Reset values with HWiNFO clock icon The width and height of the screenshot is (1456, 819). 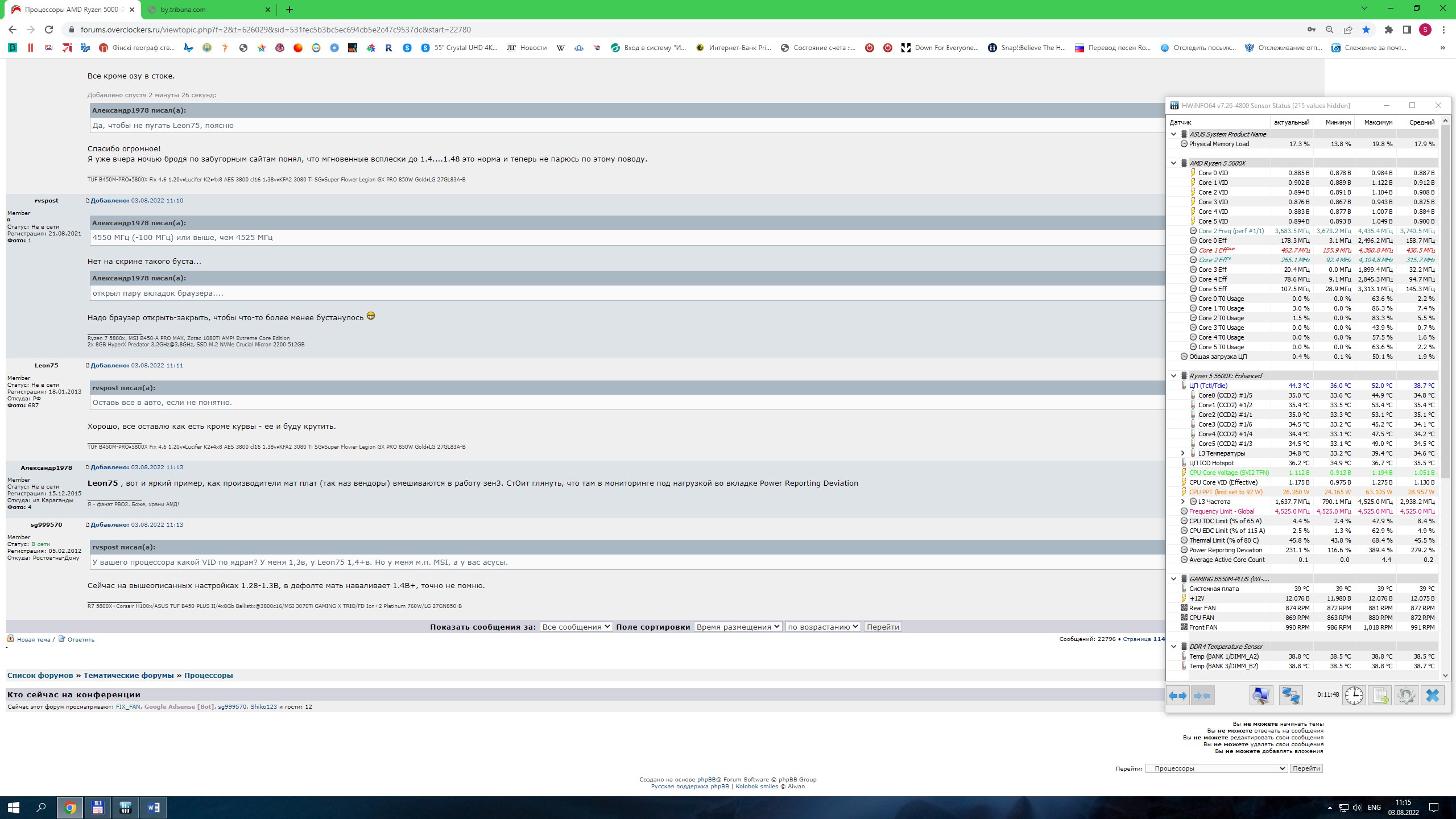click(x=1354, y=695)
